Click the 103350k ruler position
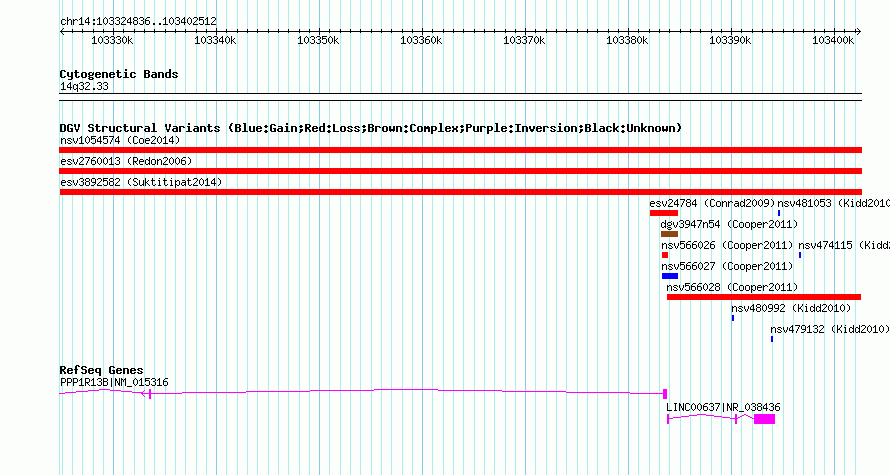 point(318,40)
